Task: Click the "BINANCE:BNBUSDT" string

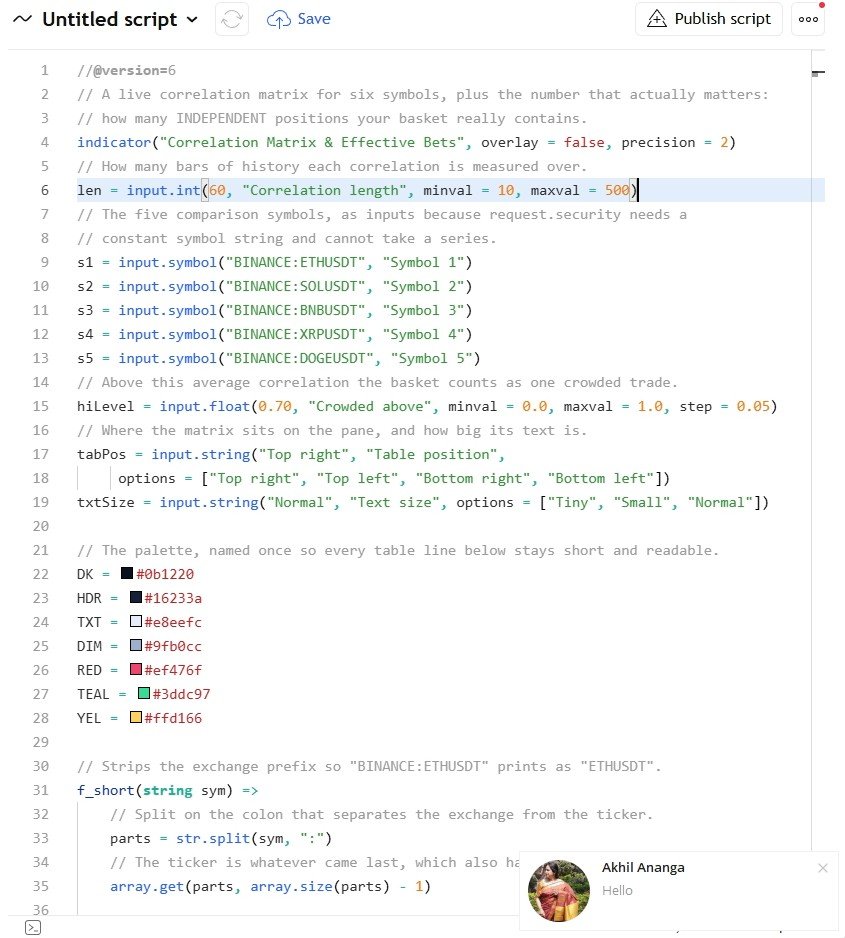Action: [295, 310]
